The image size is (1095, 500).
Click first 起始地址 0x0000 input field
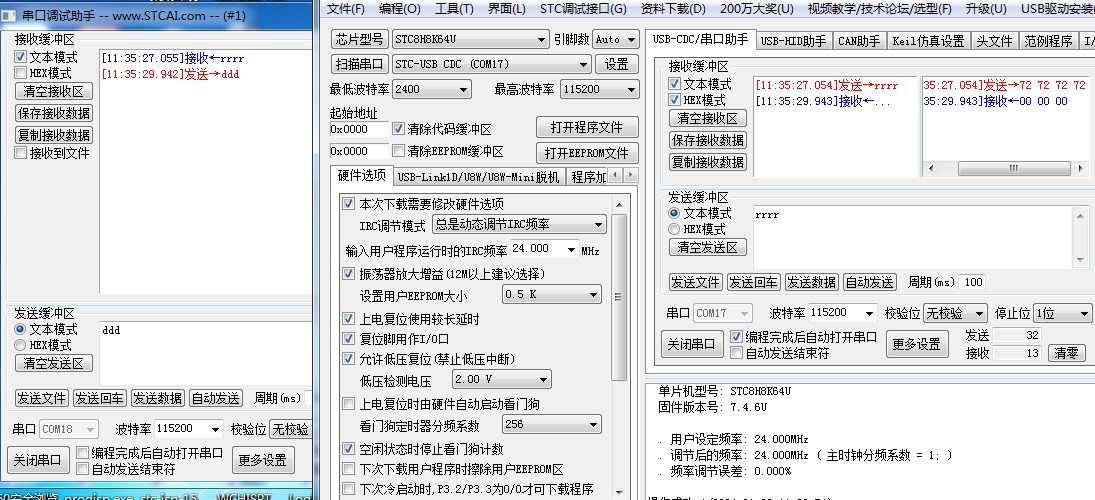pos(359,129)
